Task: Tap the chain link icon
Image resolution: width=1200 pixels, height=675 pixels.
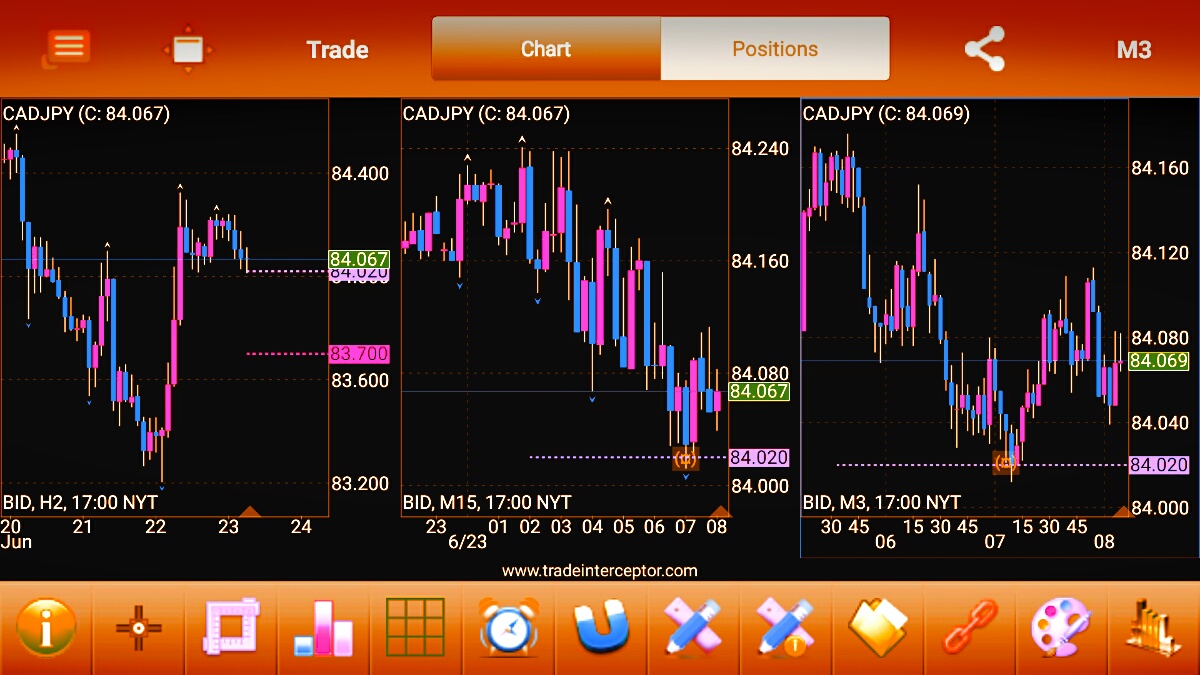Action: [970, 628]
